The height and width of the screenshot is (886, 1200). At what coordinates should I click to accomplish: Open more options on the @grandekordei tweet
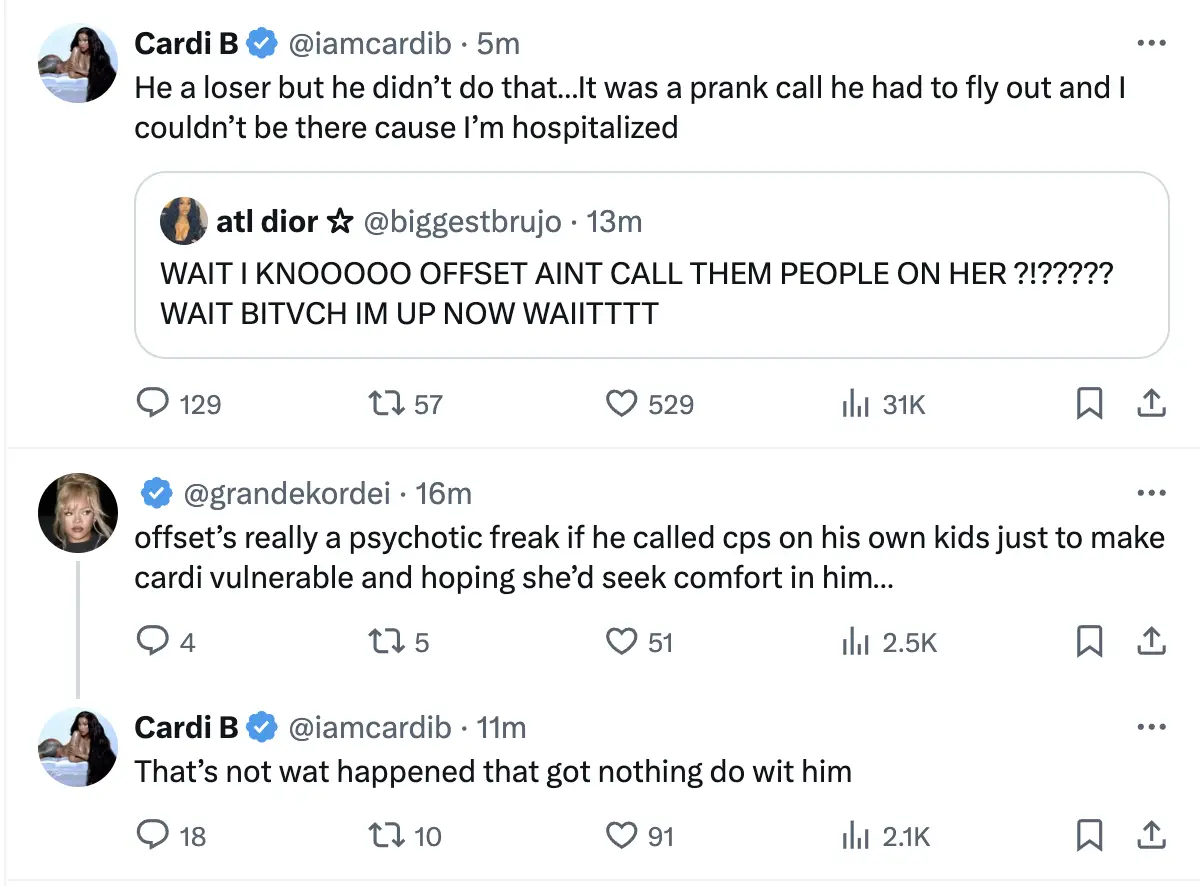coord(1152,492)
